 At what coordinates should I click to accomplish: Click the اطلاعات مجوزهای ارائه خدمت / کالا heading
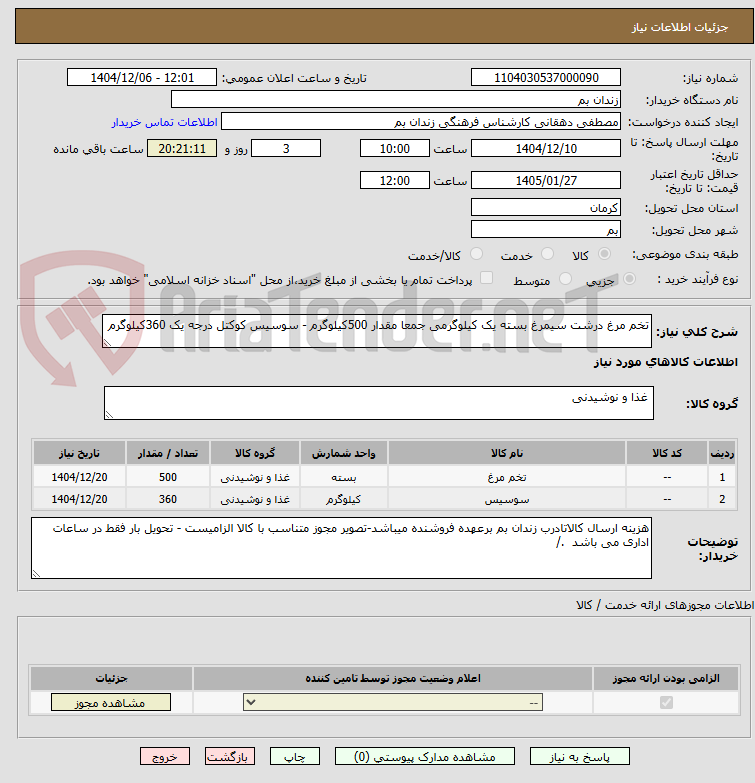(x=665, y=605)
